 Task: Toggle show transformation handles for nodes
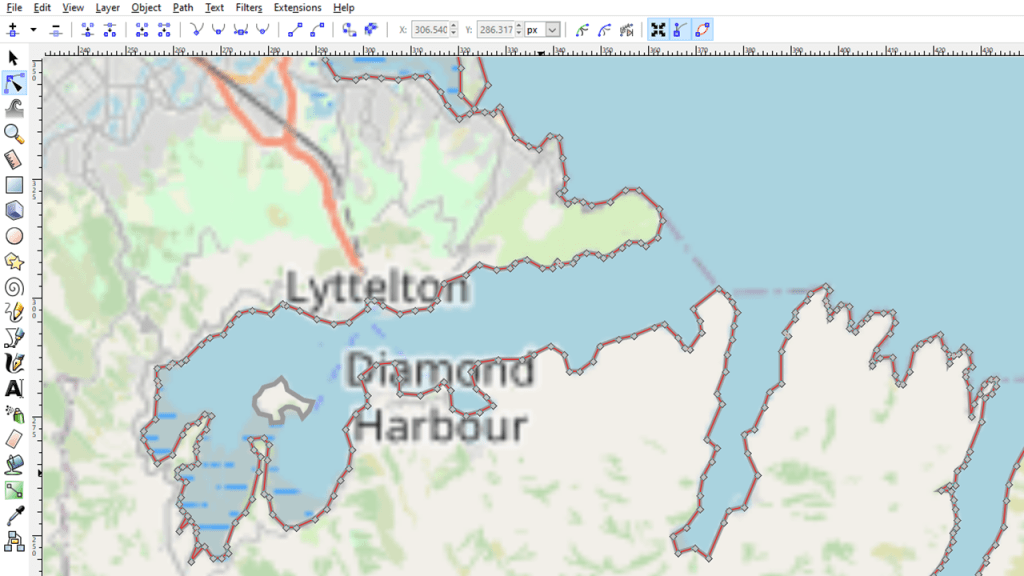coord(658,30)
